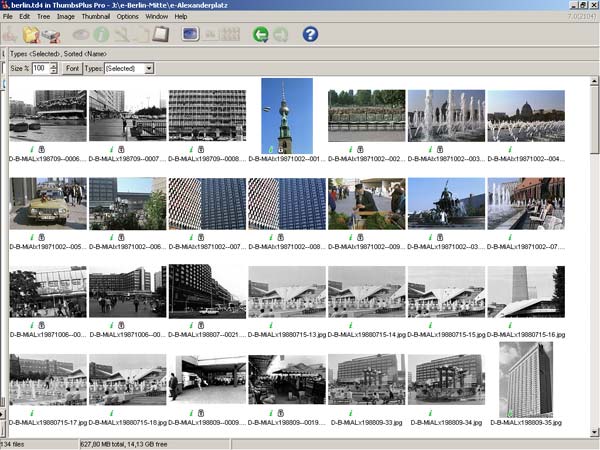The width and height of the screenshot is (600, 450).
Task: Select the D-B-MiALx19880715-13.jpg thumbnail
Action: 286,290
